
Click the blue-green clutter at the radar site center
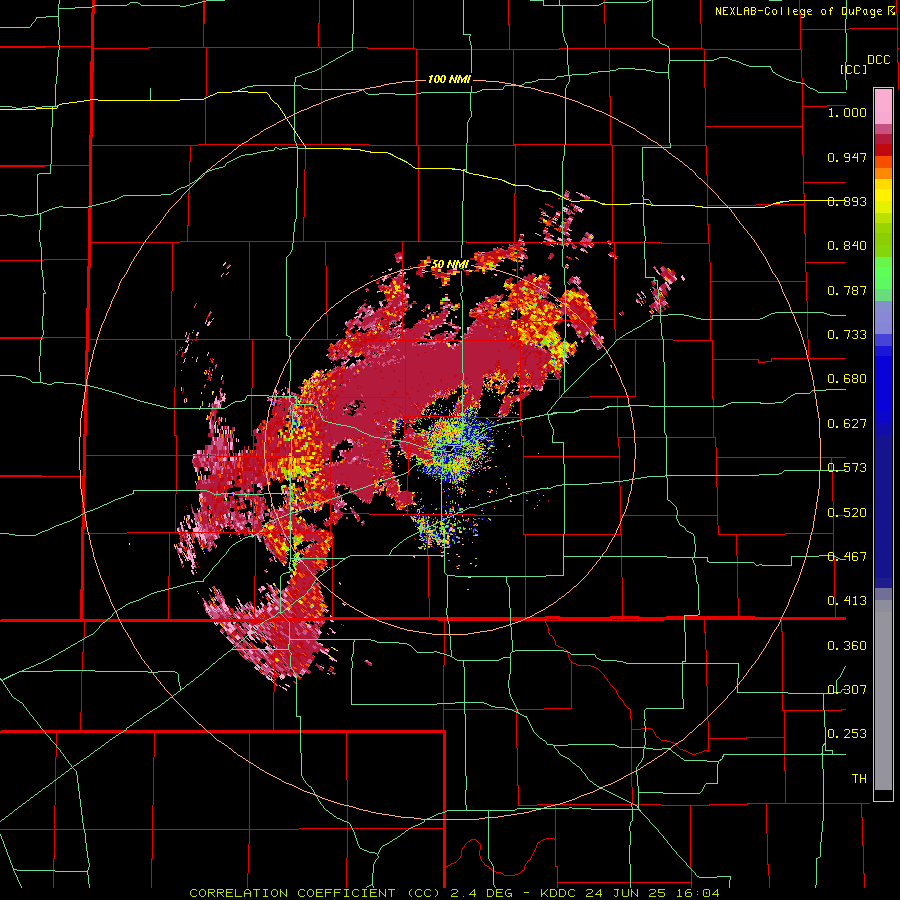coord(452,446)
